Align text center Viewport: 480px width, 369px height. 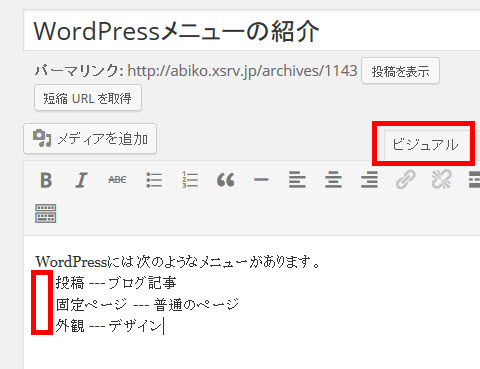333,180
